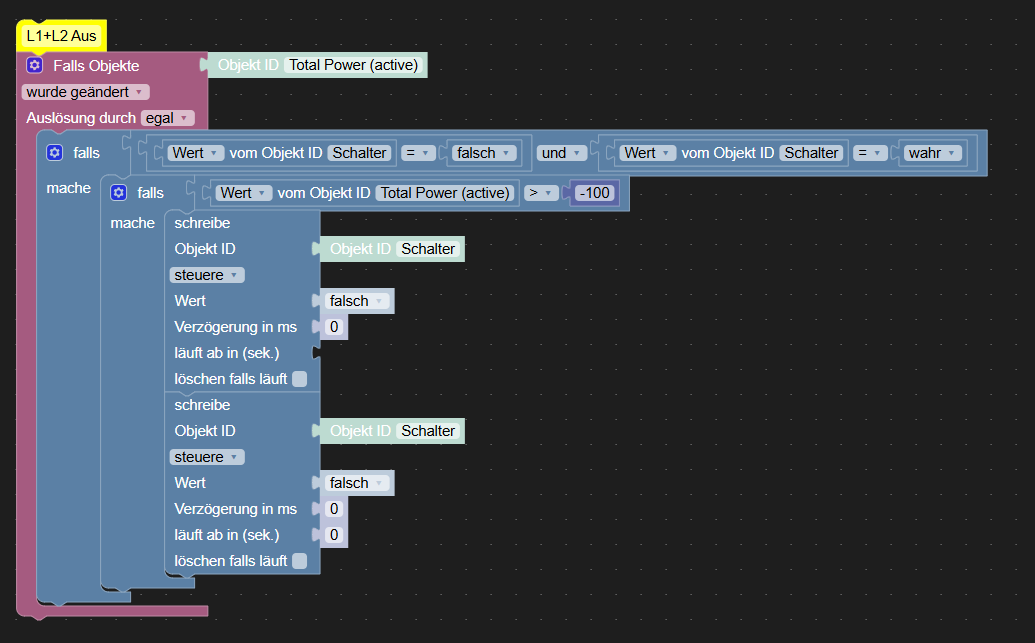Open wahr value dropdown
Image resolution: width=1035 pixels, height=643 pixels.
[x=932, y=153]
